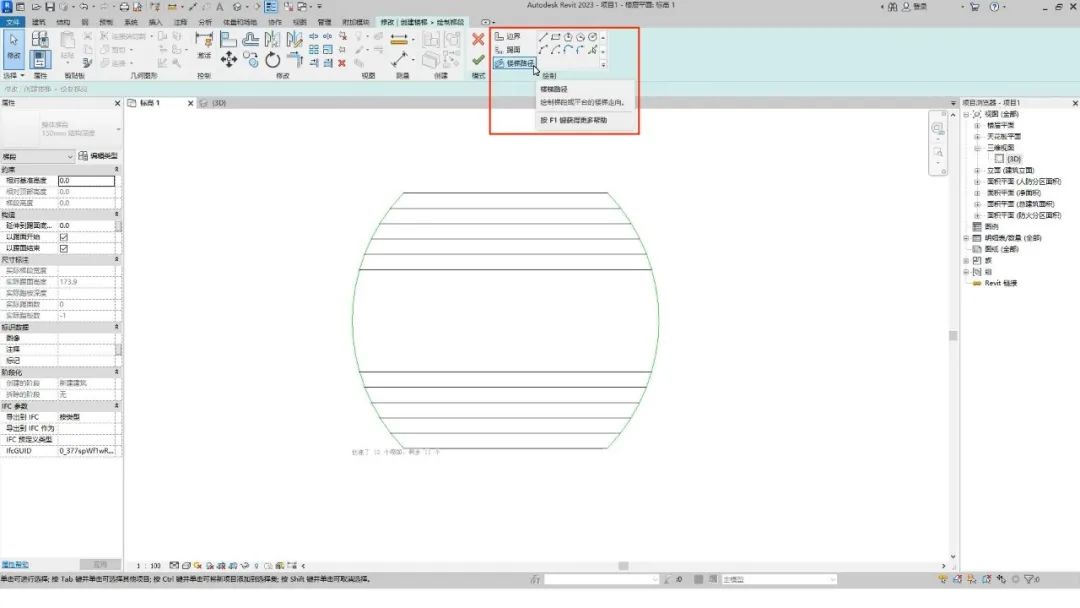Viewport: 1080px width, 608px height.
Task: Click the red X cancel edit mode icon
Action: point(478,40)
